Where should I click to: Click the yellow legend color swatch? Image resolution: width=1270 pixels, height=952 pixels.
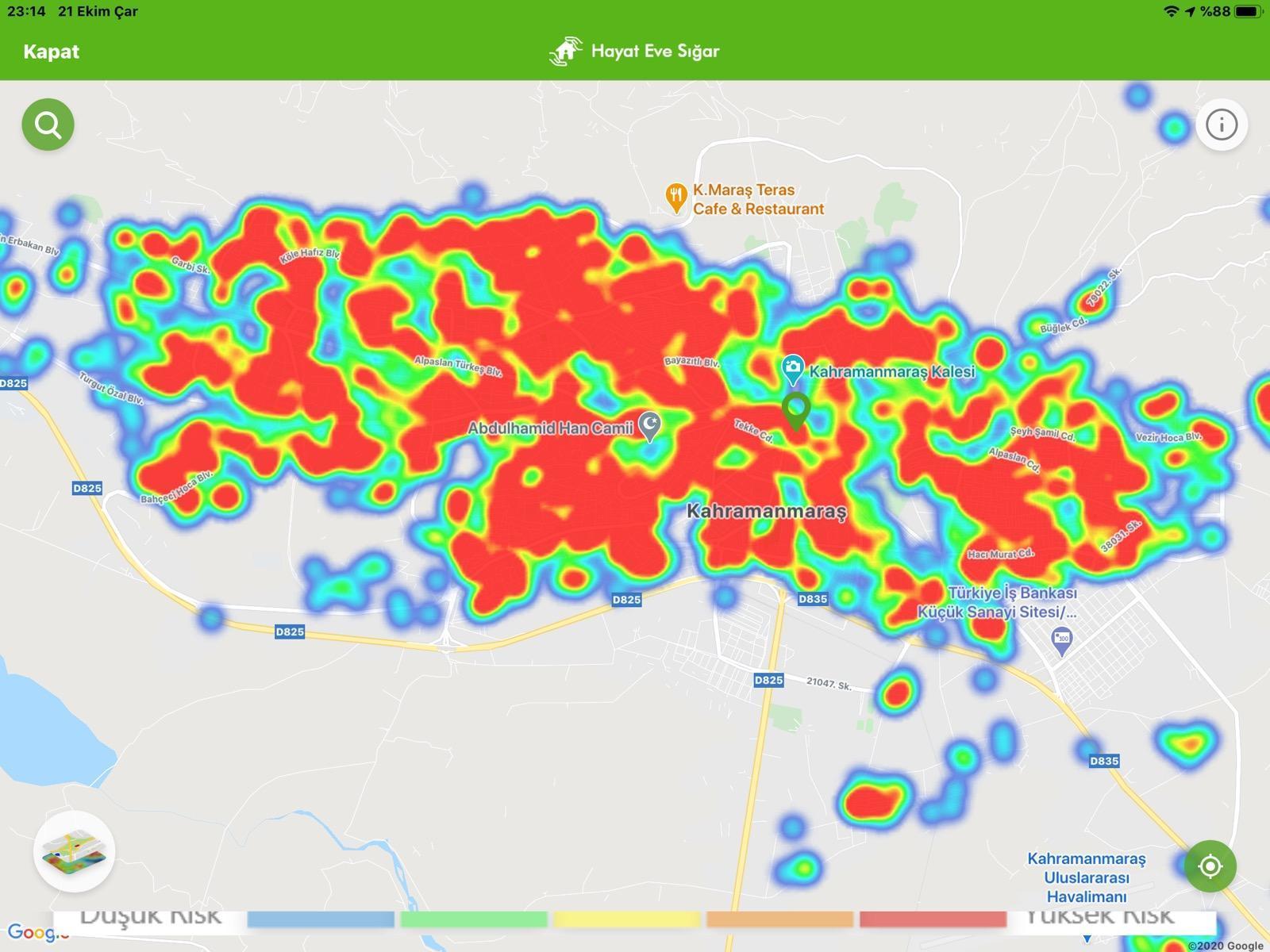tap(627, 919)
